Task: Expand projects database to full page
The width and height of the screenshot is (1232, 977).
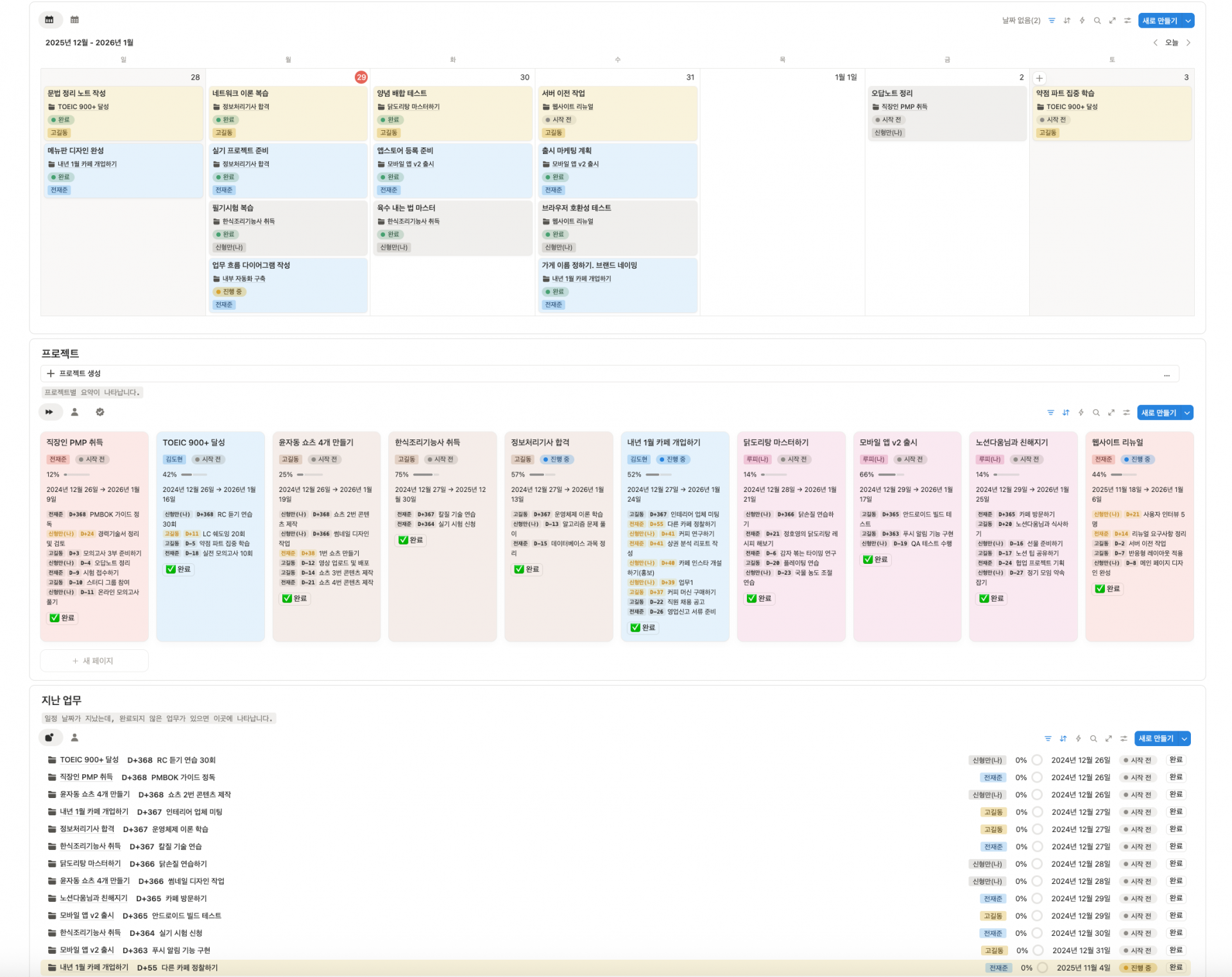Action: (x=1111, y=412)
